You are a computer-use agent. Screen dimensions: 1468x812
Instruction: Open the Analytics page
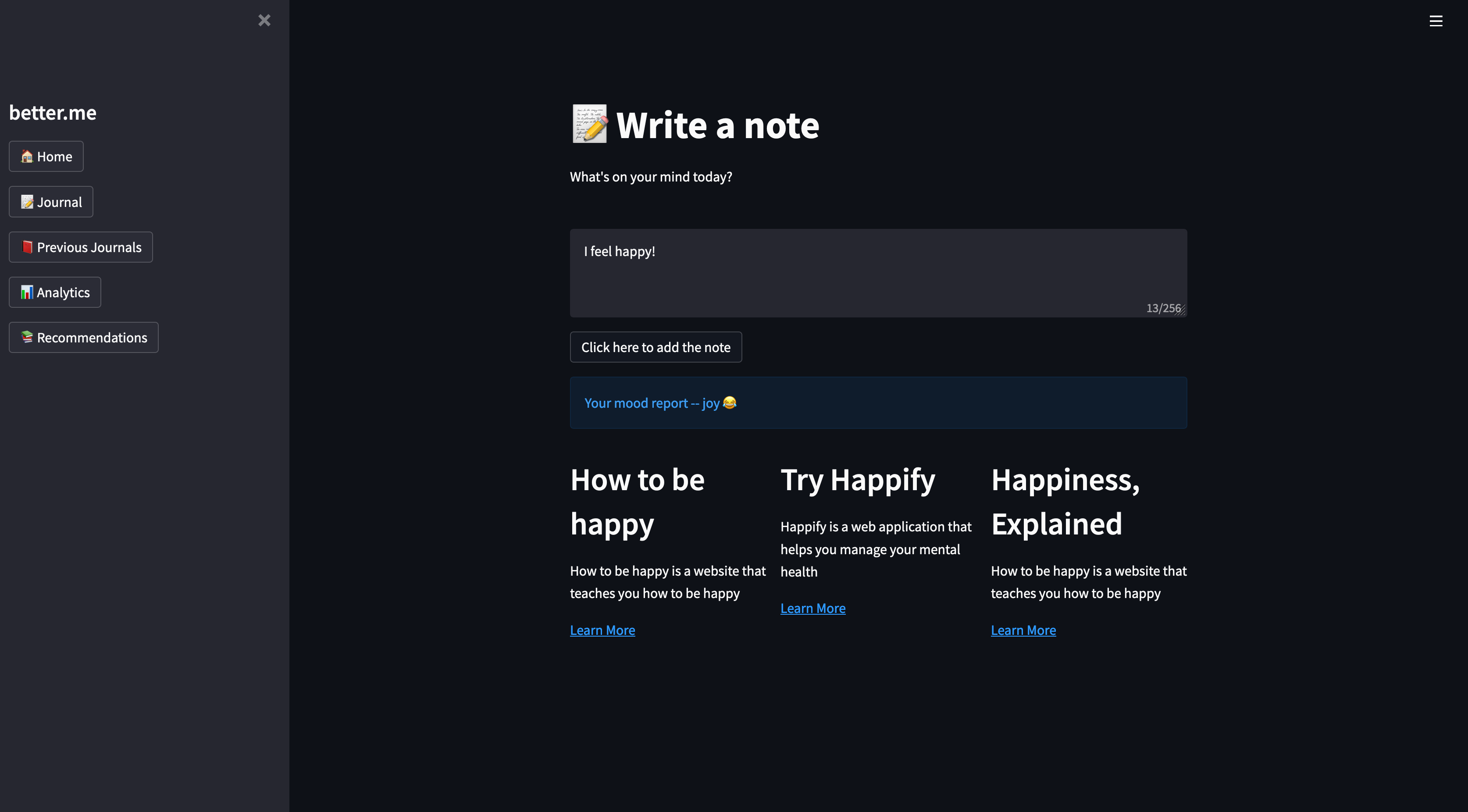[63, 292]
